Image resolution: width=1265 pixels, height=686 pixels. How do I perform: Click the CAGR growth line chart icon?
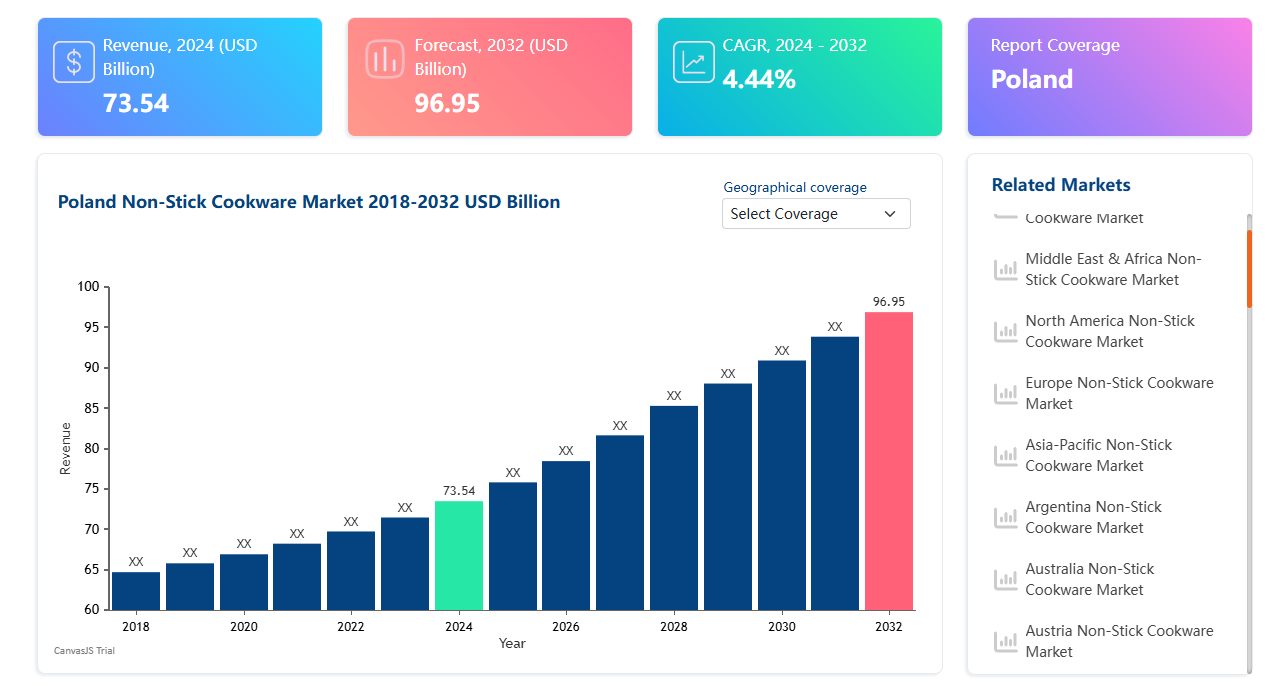tap(693, 61)
